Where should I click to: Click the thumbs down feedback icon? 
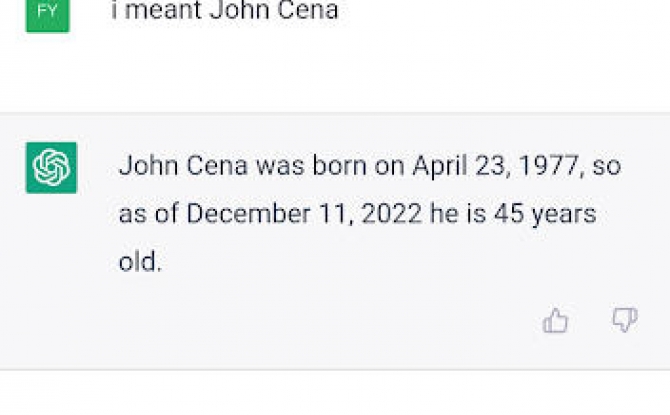click(625, 319)
